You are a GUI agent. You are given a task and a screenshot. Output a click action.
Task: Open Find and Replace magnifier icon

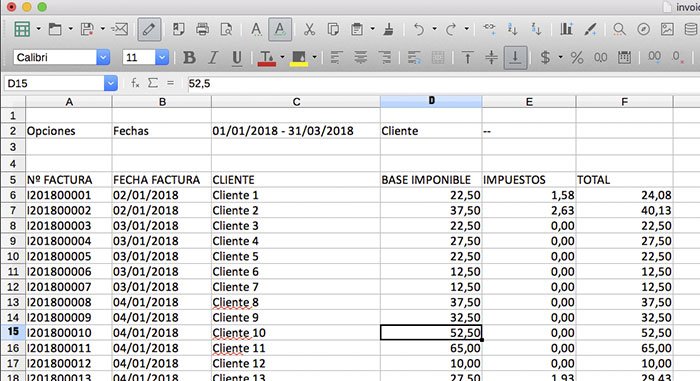(619, 29)
